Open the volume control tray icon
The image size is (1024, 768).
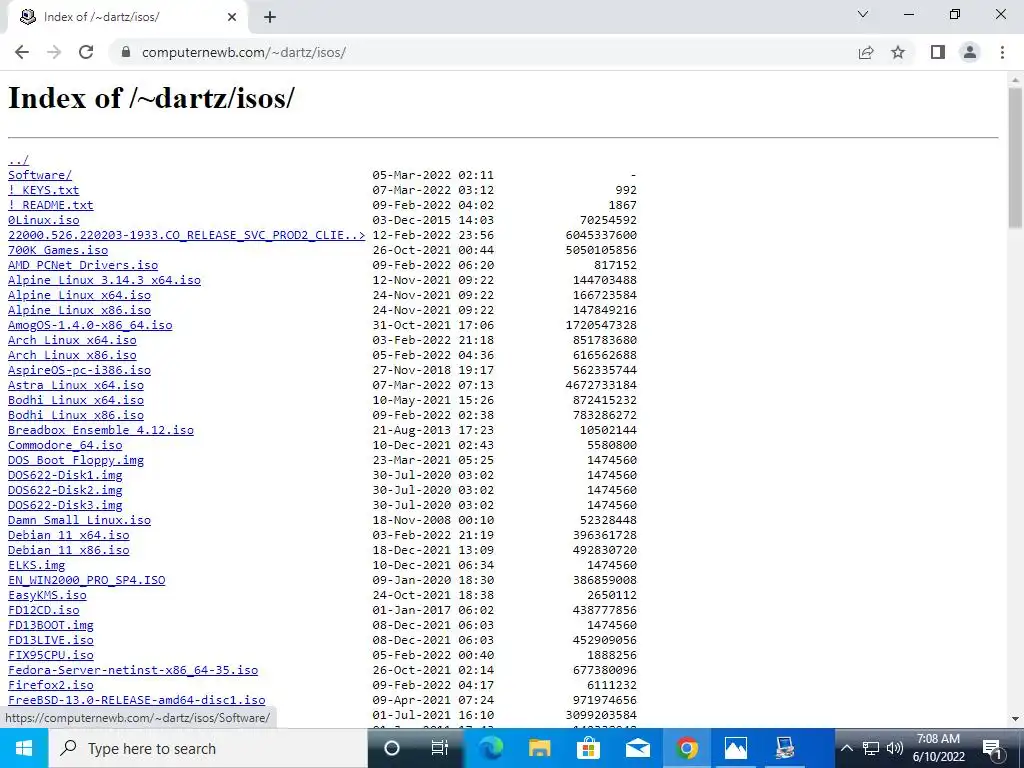click(895, 748)
